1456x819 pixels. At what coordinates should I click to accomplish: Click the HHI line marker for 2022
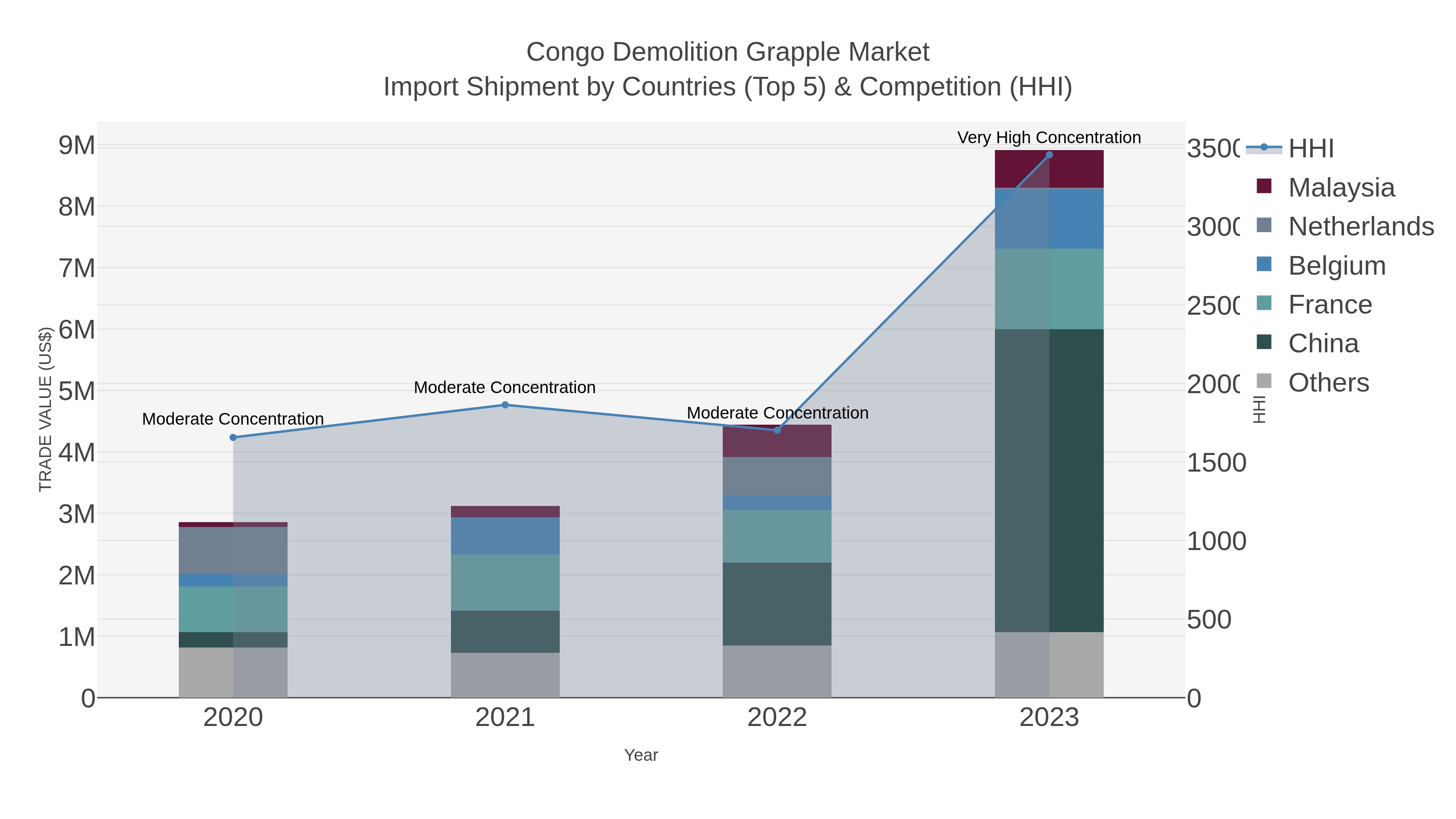pos(777,430)
